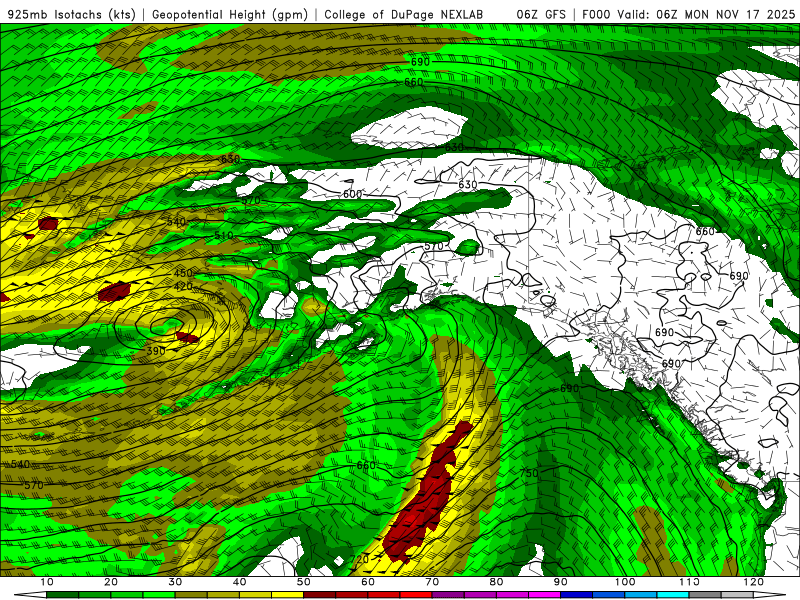Click the left arrow cap of the color bar
This screenshot has height=600, width=800.
point(31,595)
